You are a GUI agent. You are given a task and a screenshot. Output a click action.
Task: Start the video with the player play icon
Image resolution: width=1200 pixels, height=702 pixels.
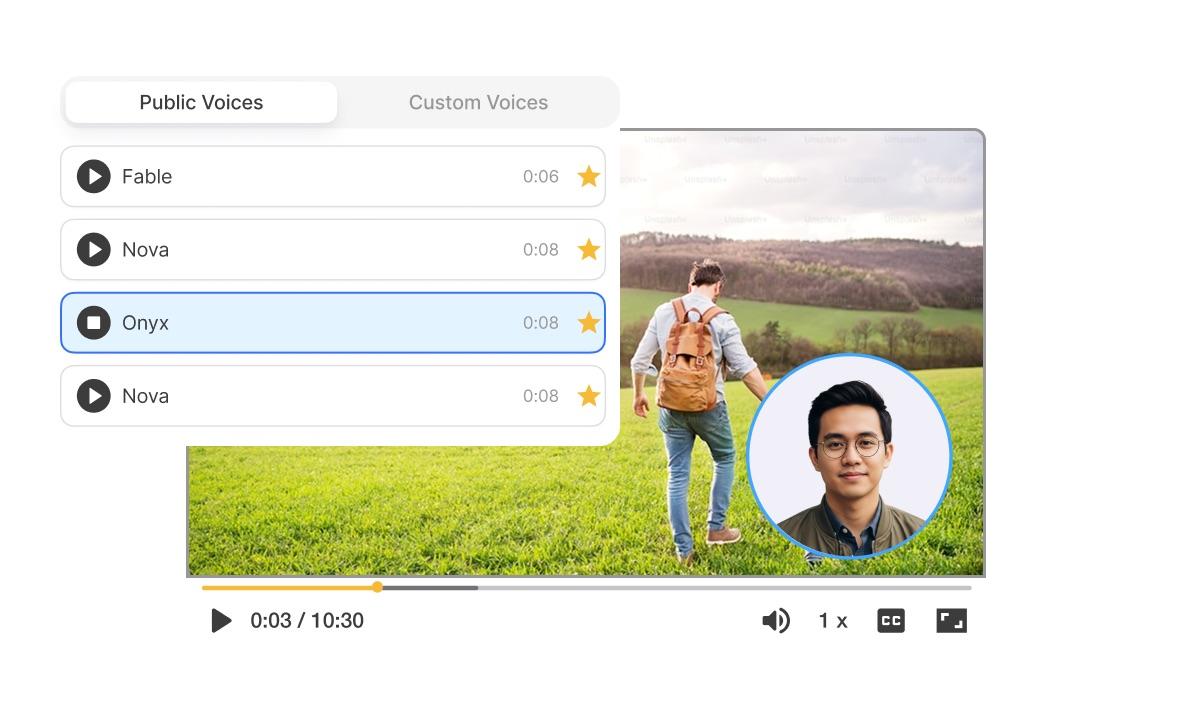(x=221, y=620)
